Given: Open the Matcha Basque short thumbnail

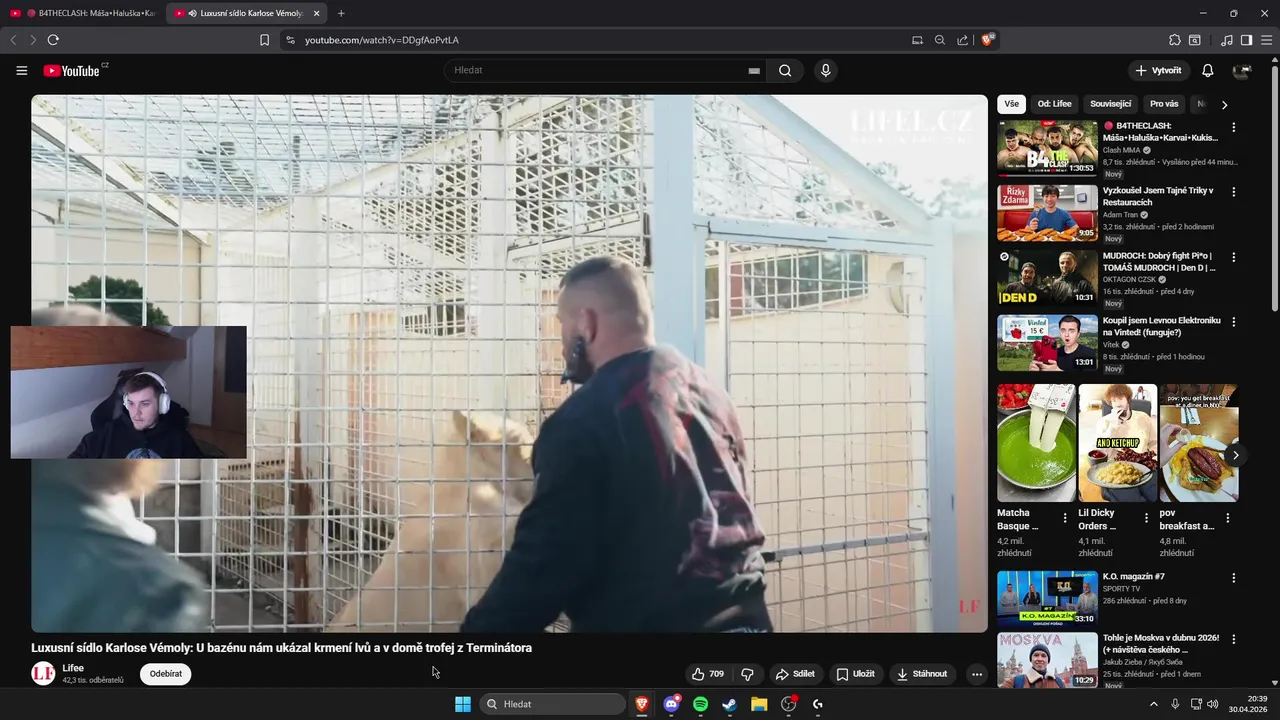Looking at the screenshot, I should pos(1037,443).
